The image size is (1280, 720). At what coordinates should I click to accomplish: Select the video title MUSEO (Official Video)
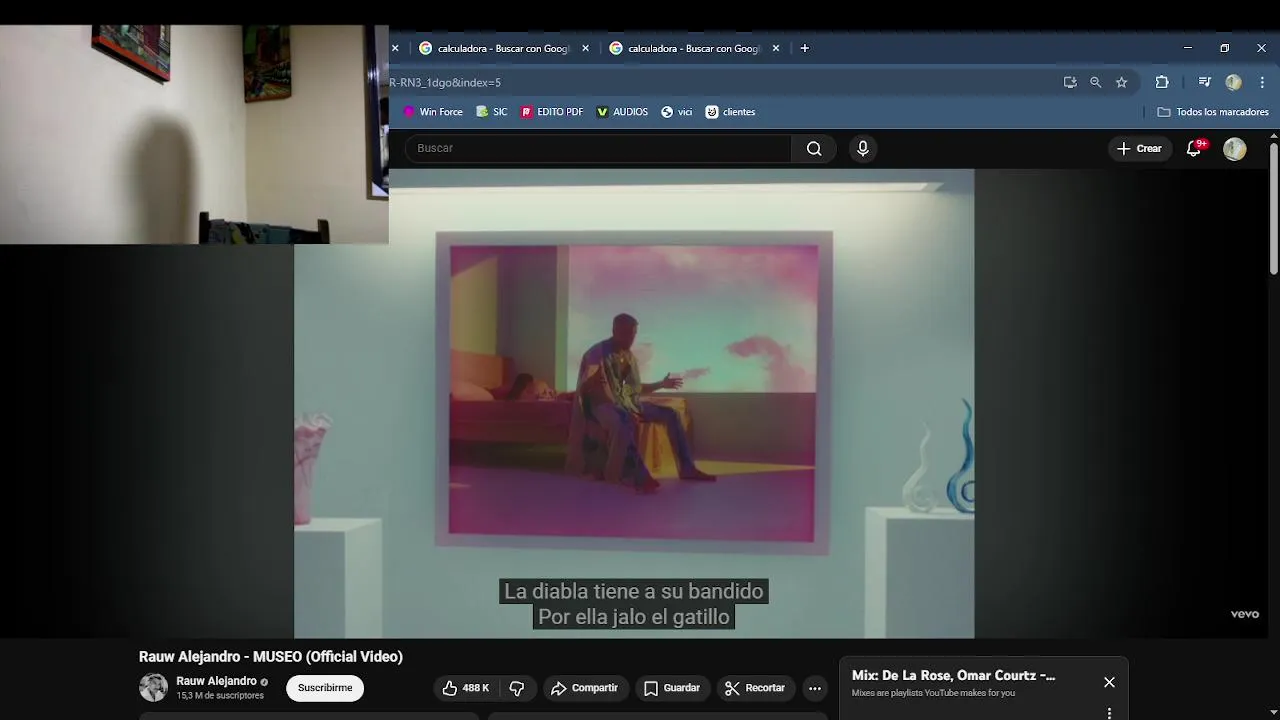pyautogui.click(x=271, y=657)
